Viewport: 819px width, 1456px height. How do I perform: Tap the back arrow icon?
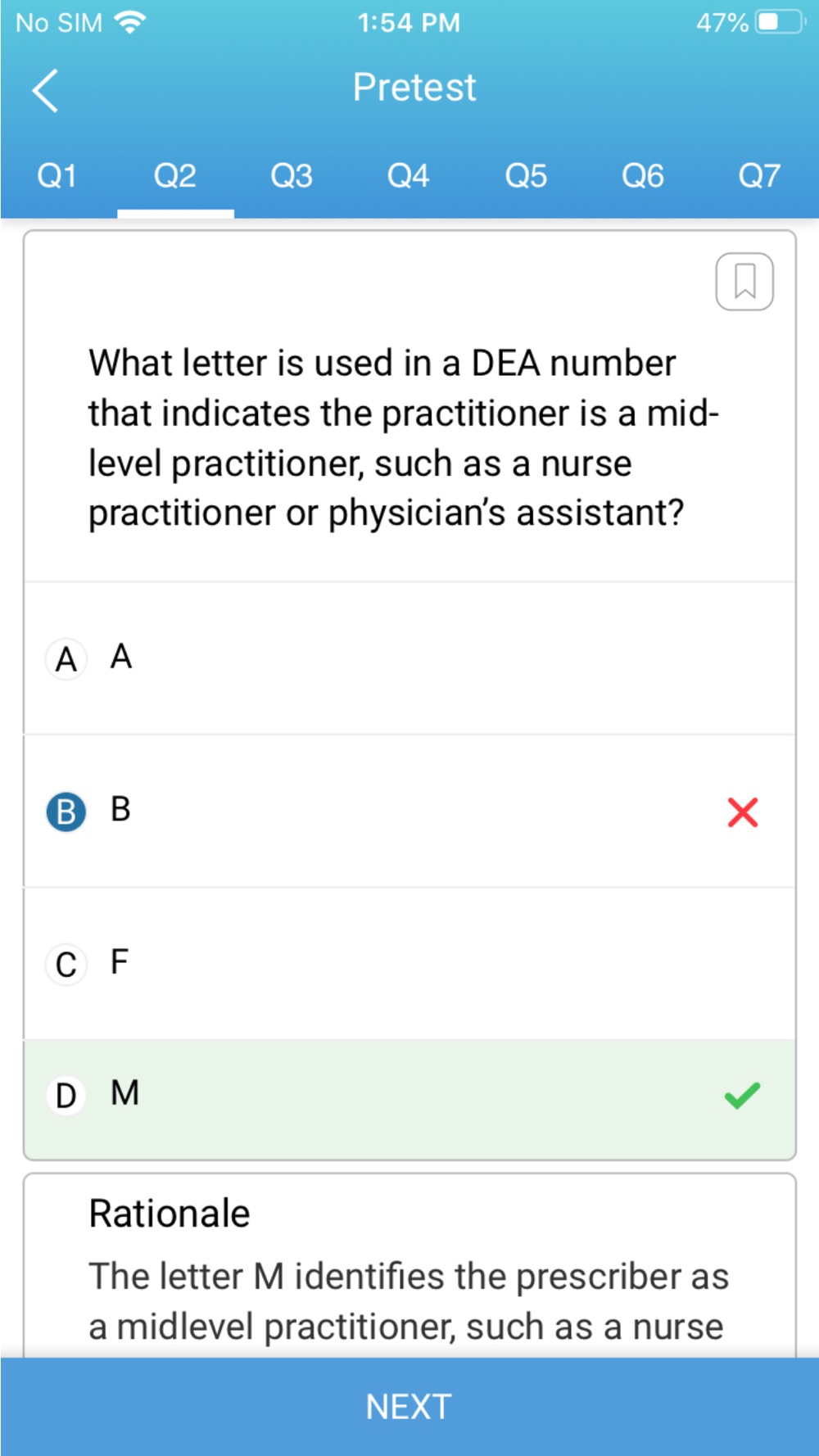pos(45,90)
